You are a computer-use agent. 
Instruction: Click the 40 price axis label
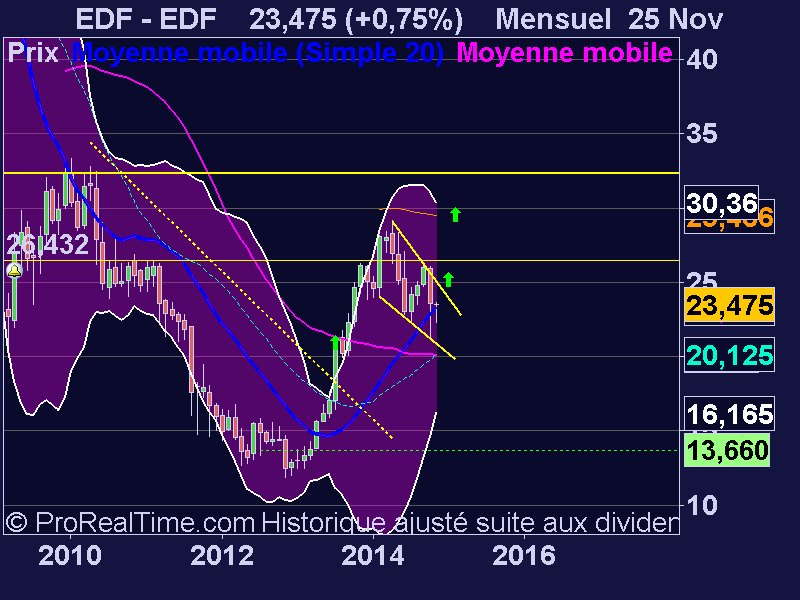(x=702, y=60)
